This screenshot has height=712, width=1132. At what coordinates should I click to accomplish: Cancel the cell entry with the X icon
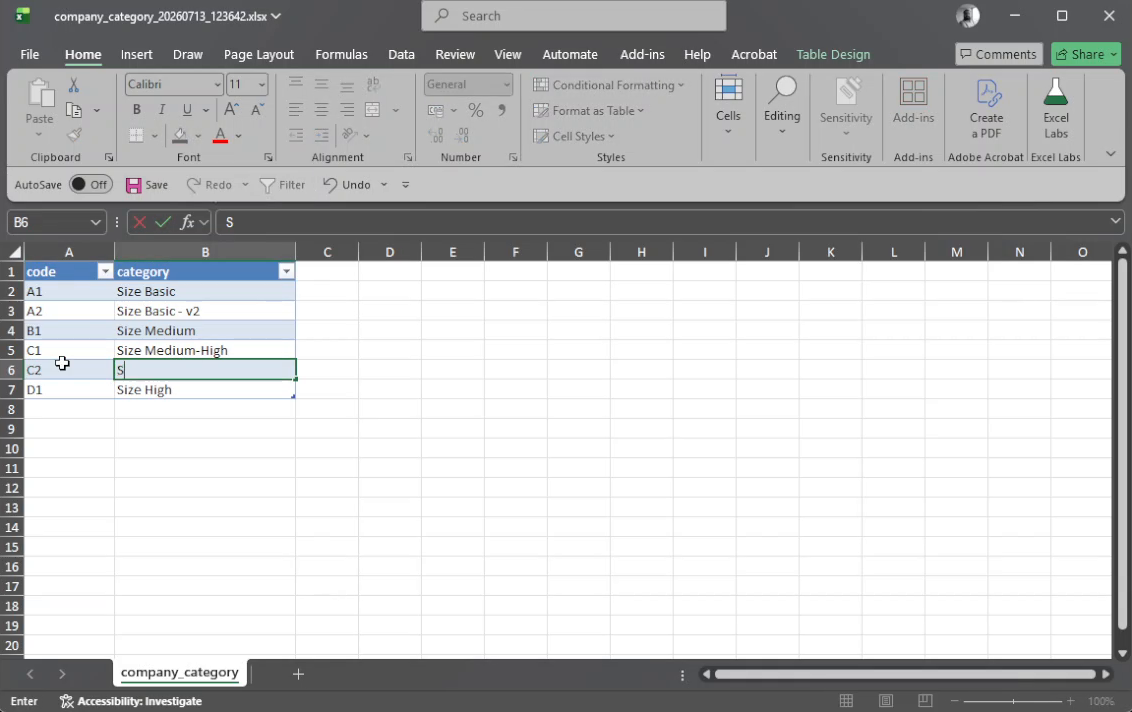(x=139, y=222)
